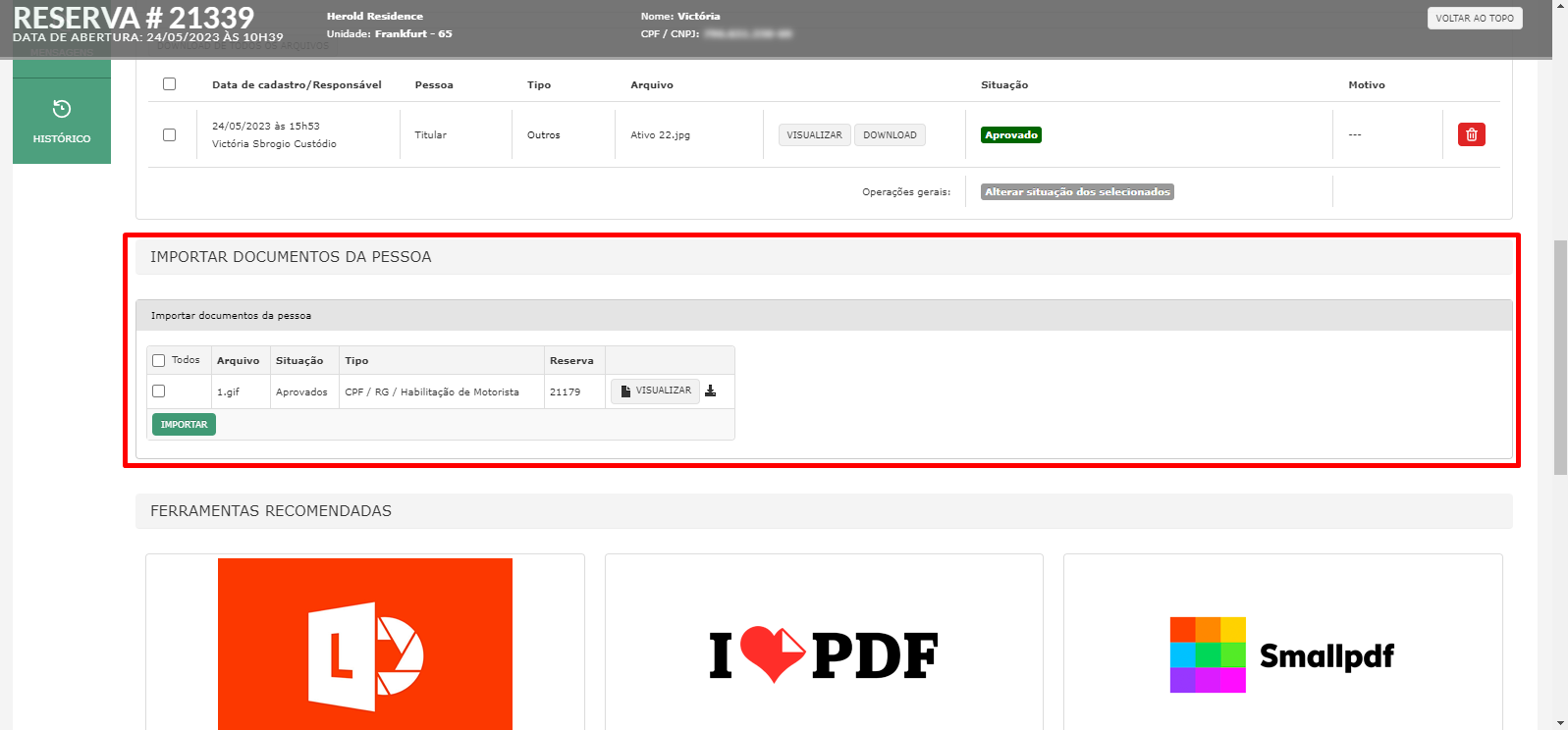Image resolution: width=1568 pixels, height=730 pixels.
Task: Click the Outros type cell
Action: pos(543,135)
